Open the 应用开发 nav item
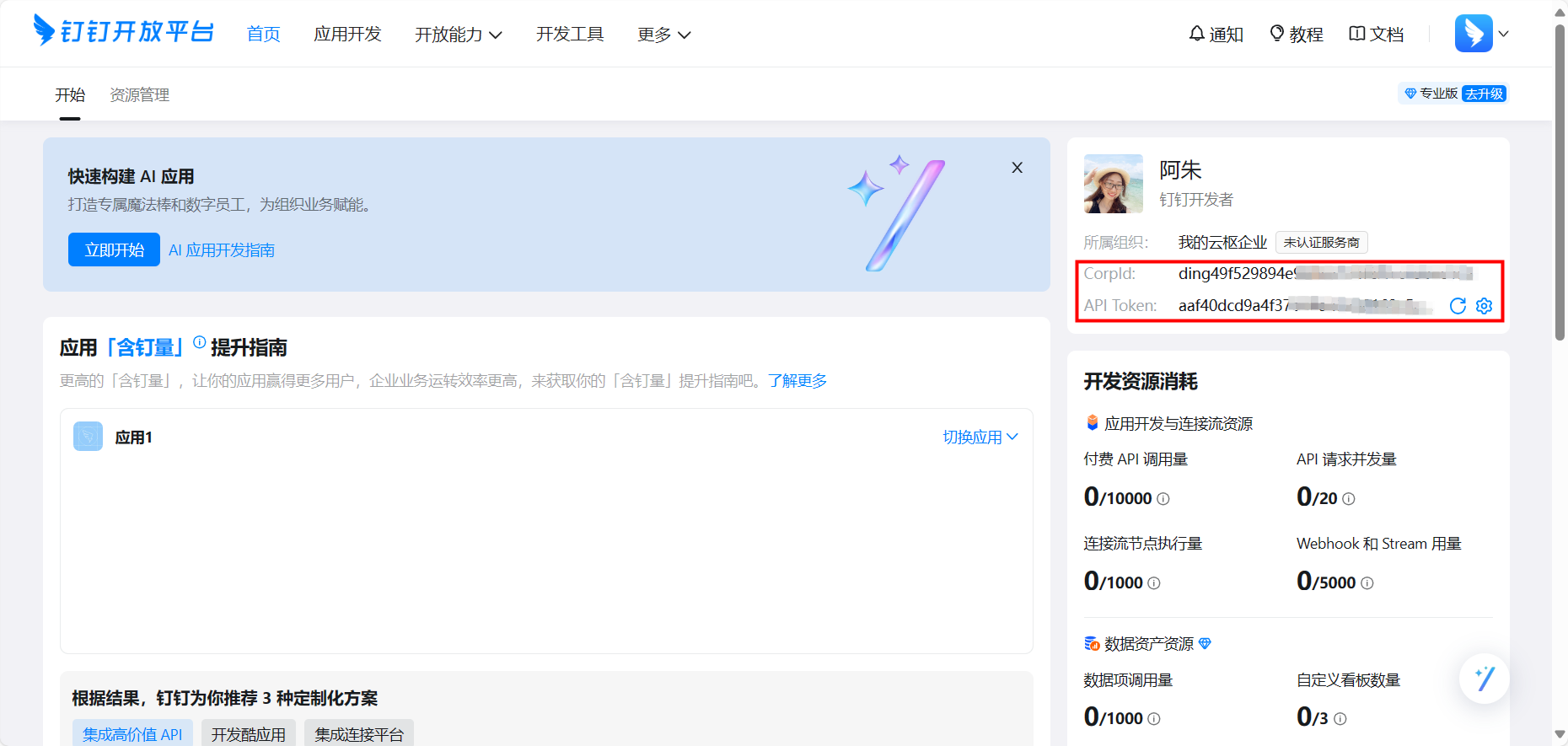 point(347,34)
